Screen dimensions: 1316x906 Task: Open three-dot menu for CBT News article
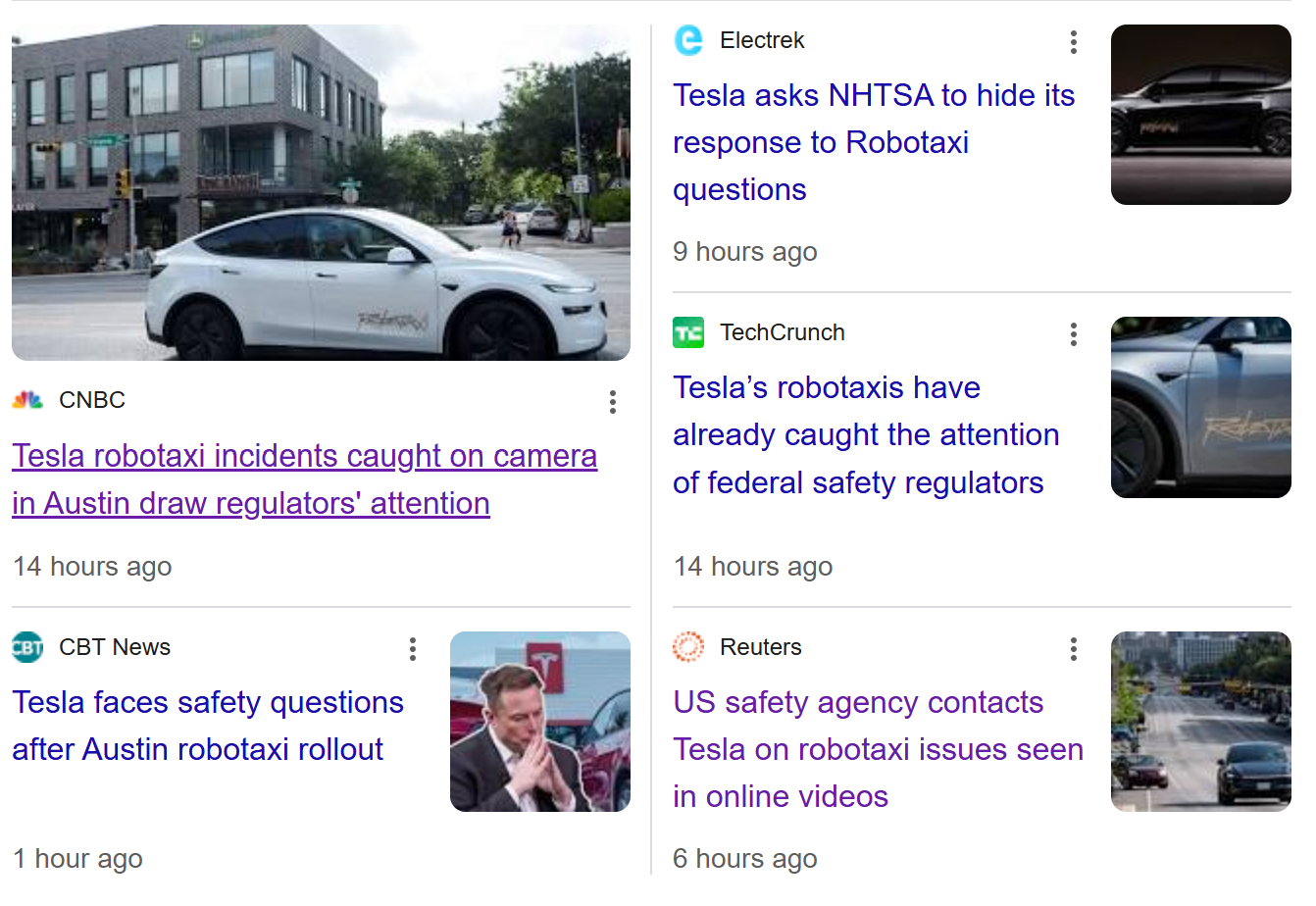413,648
